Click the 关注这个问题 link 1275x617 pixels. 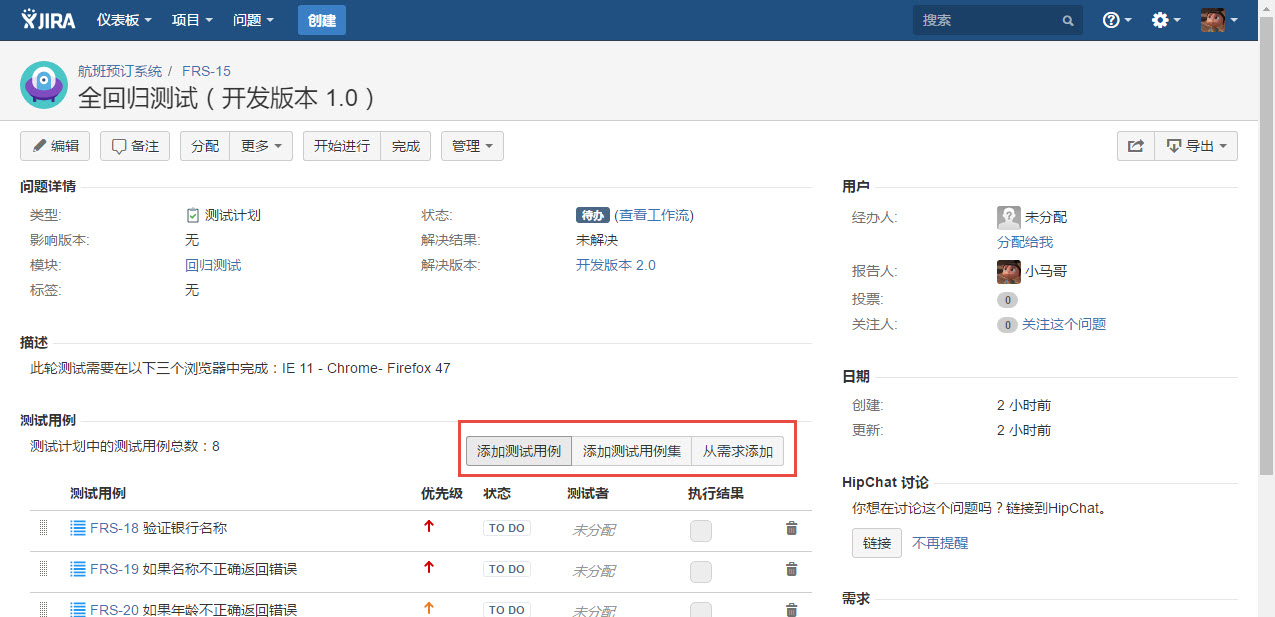[1064, 324]
